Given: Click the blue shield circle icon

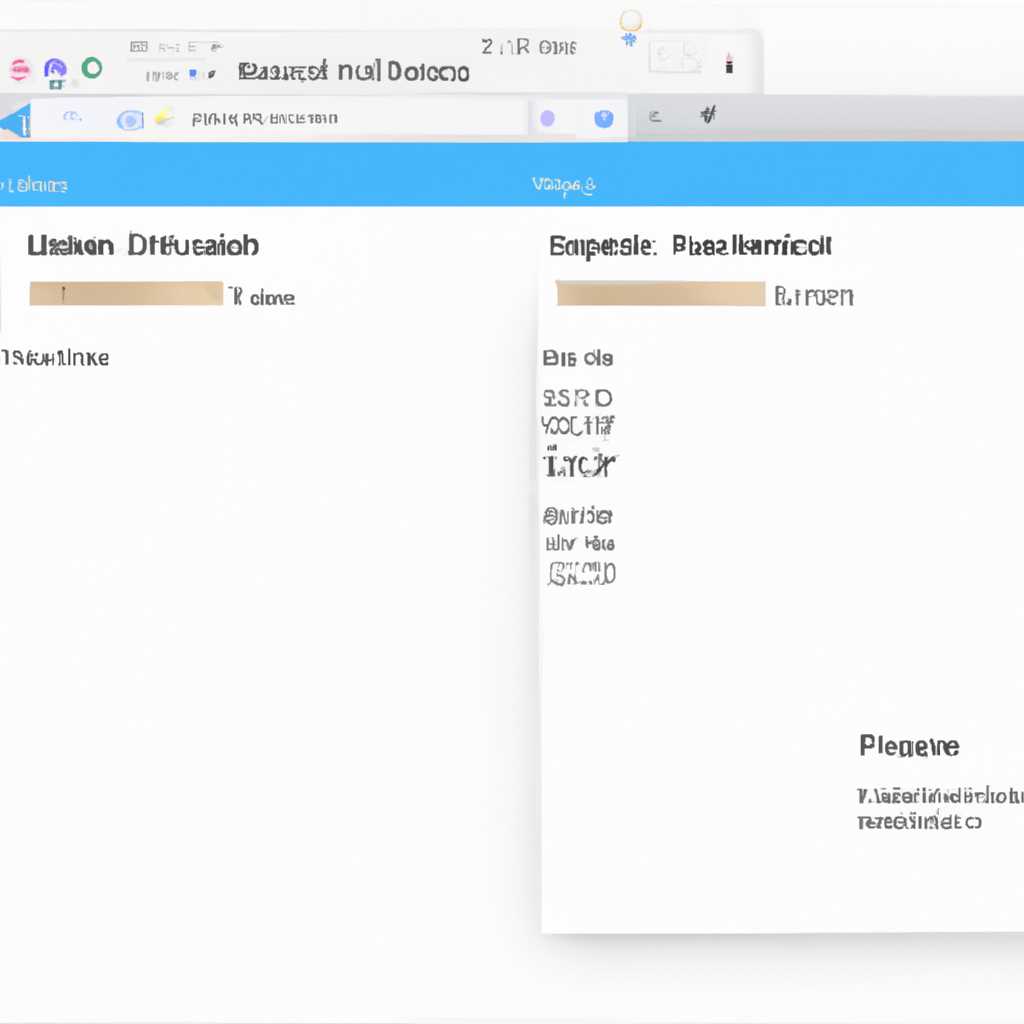Looking at the screenshot, I should click(x=604, y=118).
